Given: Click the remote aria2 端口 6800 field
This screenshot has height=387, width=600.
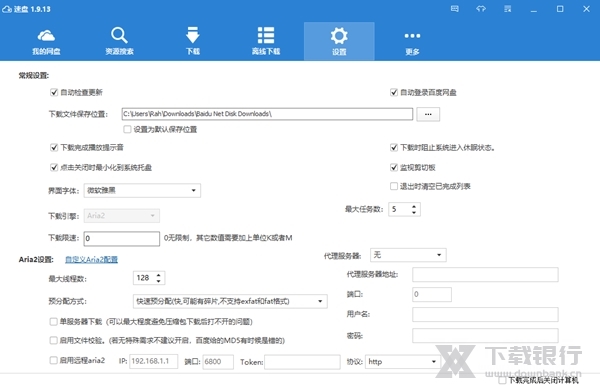Looking at the screenshot, I should click(218, 362).
